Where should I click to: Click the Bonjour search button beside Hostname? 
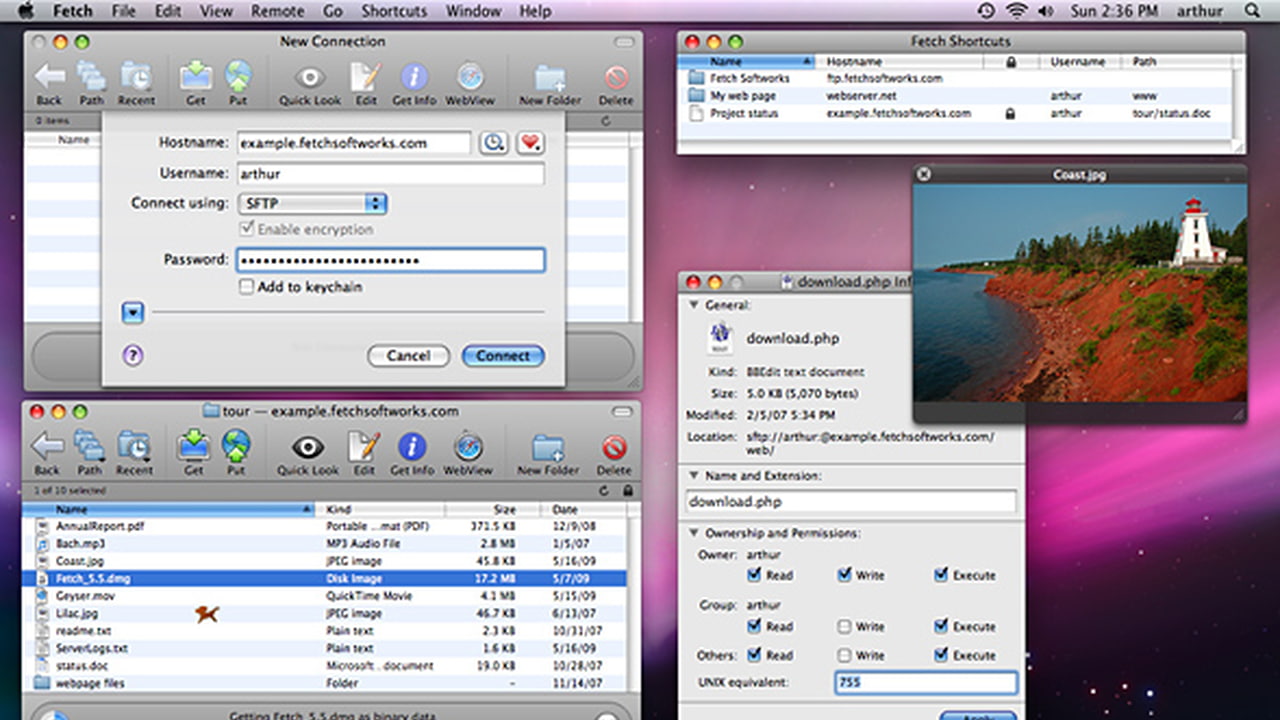coord(493,143)
